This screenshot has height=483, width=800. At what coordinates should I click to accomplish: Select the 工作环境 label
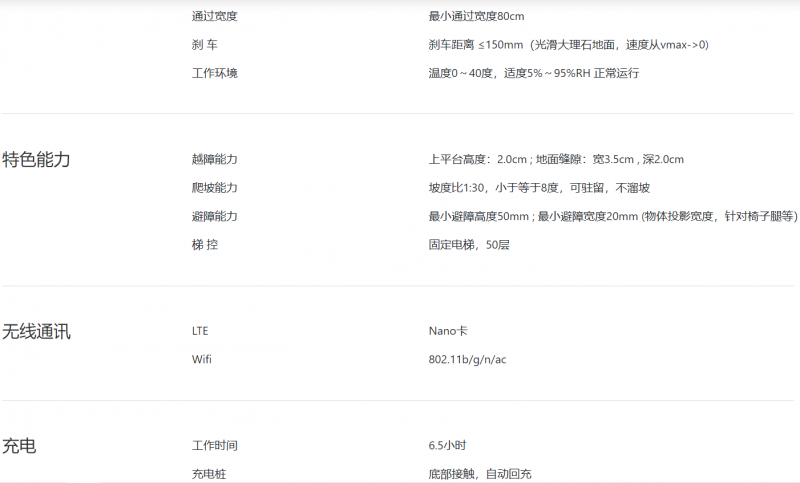click(214, 73)
